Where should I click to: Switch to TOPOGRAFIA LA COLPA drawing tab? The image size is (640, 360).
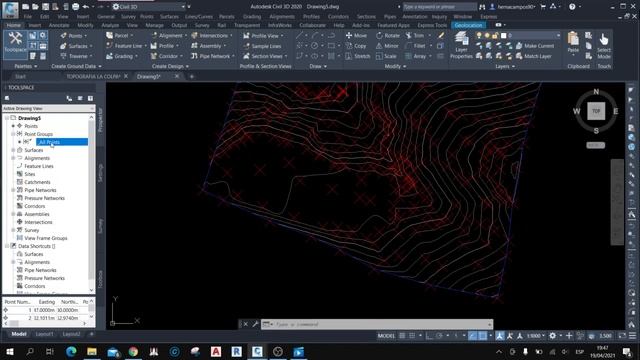93,76
